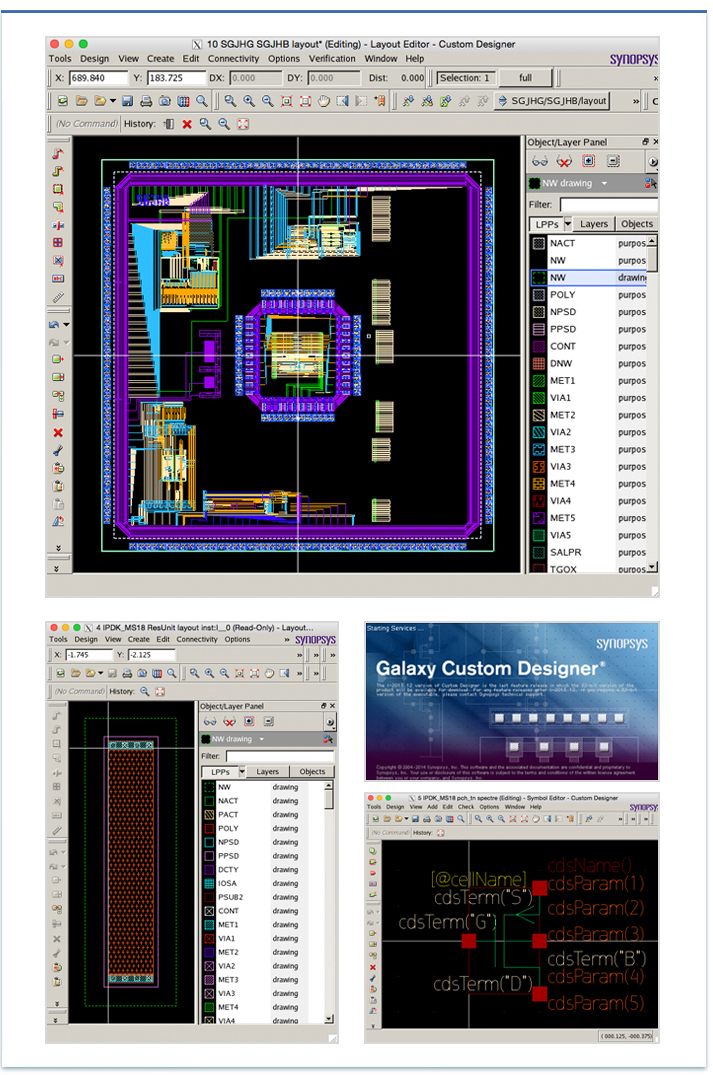Toggle the MET1 layer swatch in the SGJHG panel
Image resolution: width=713 pixels, height=1075 pixels.
(539, 381)
